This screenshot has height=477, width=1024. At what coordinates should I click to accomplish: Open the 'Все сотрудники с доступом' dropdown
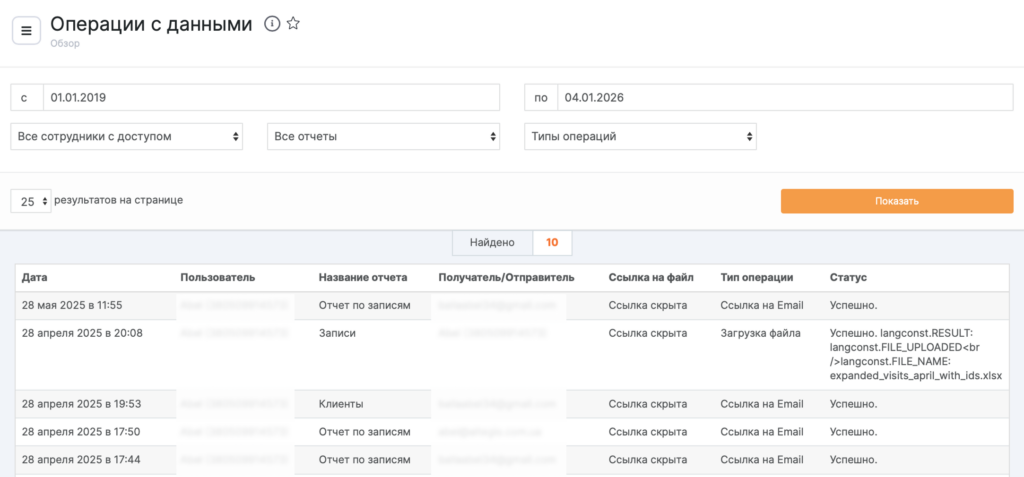pyautogui.click(x=127, y=136)
